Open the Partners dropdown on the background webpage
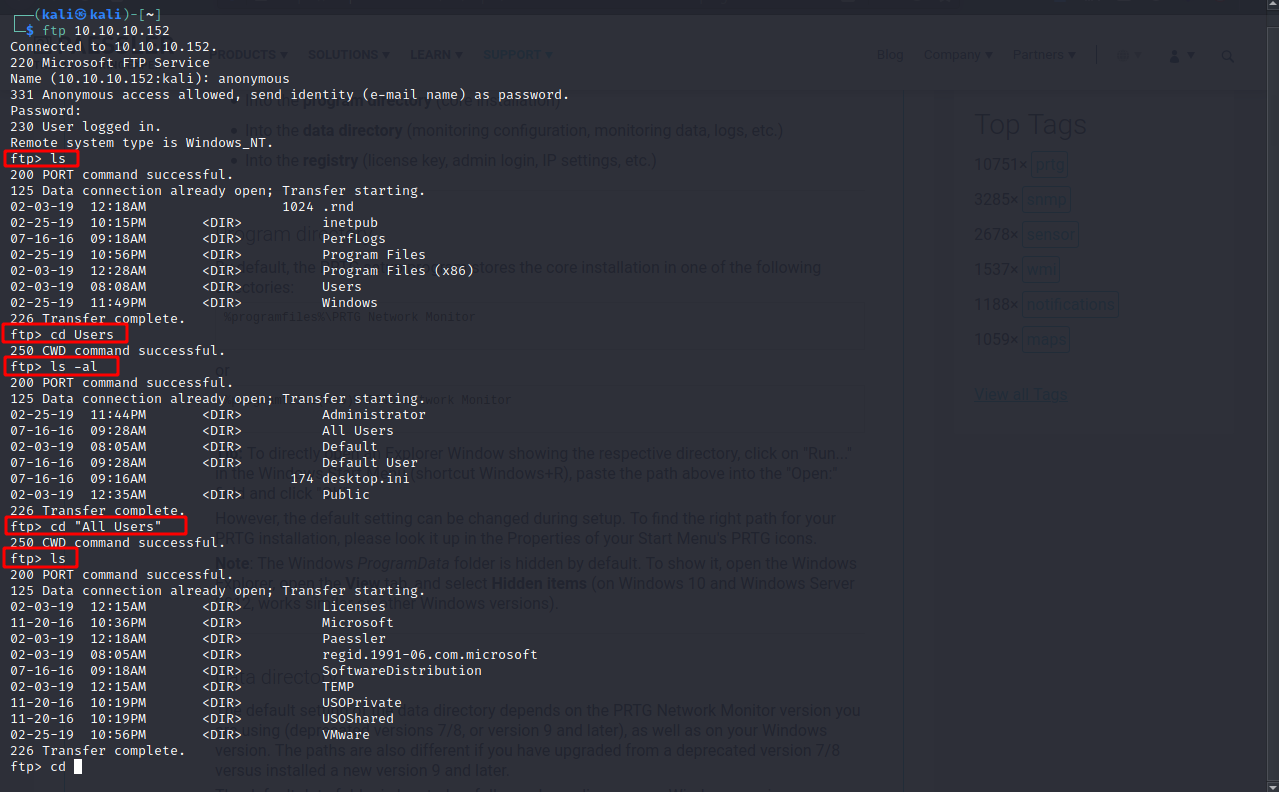The height and width of the screenshot is (792, 1279). pos(1044,55)
